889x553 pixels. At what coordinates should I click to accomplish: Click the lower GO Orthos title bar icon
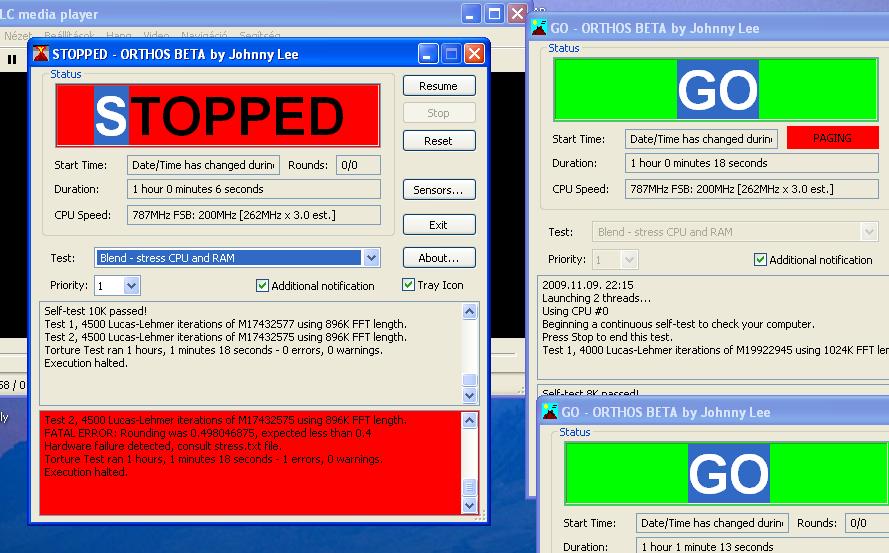[x=549, y=412]
